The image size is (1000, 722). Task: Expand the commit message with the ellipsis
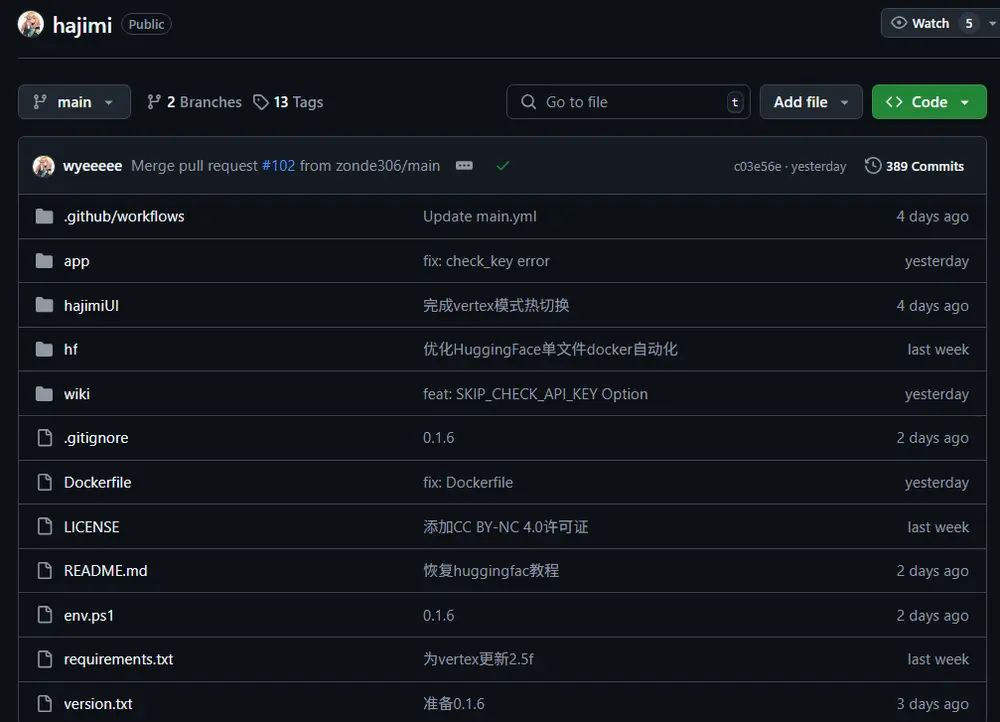click(464, 165)
